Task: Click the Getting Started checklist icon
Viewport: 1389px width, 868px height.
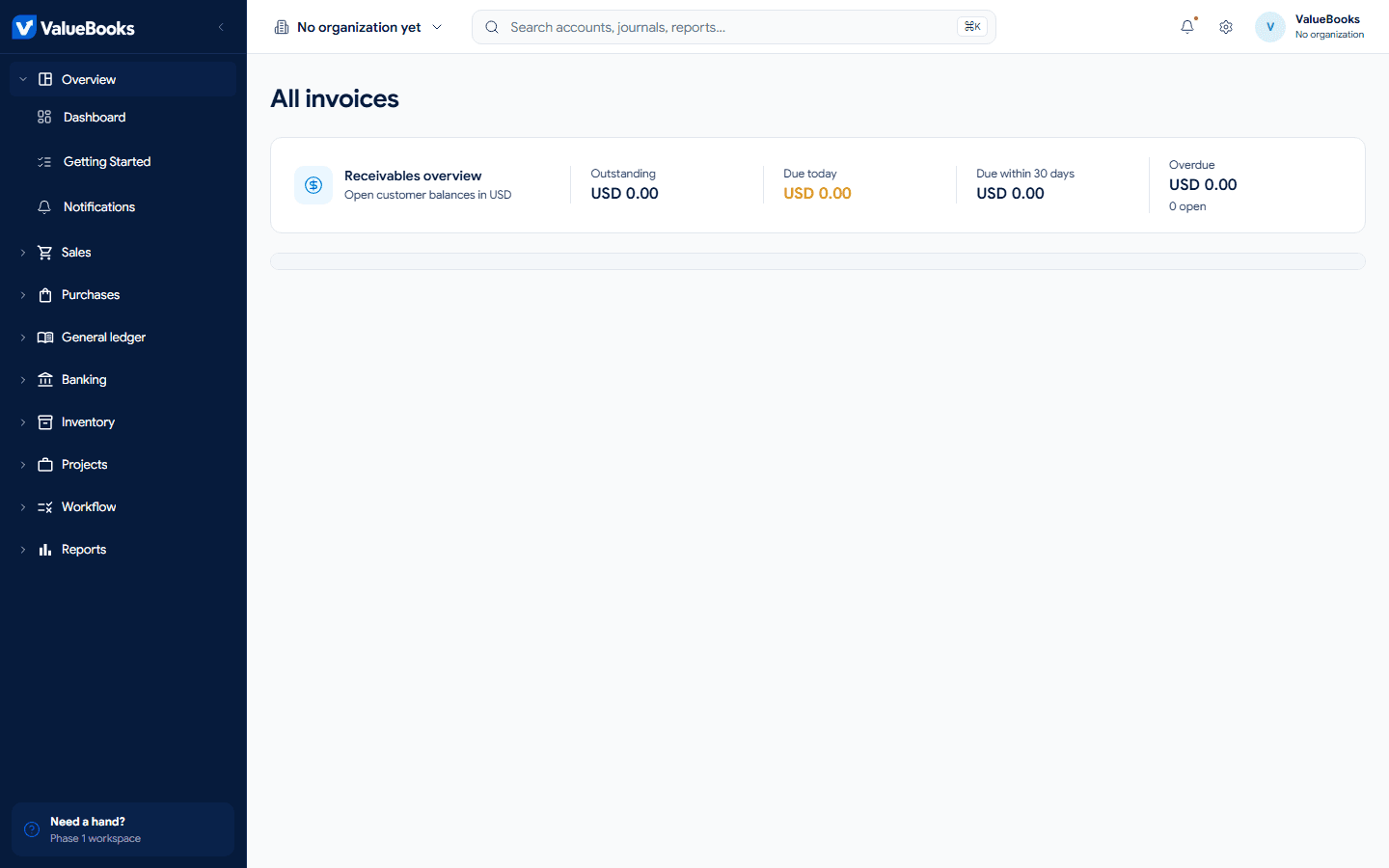Action: [44, 162]
